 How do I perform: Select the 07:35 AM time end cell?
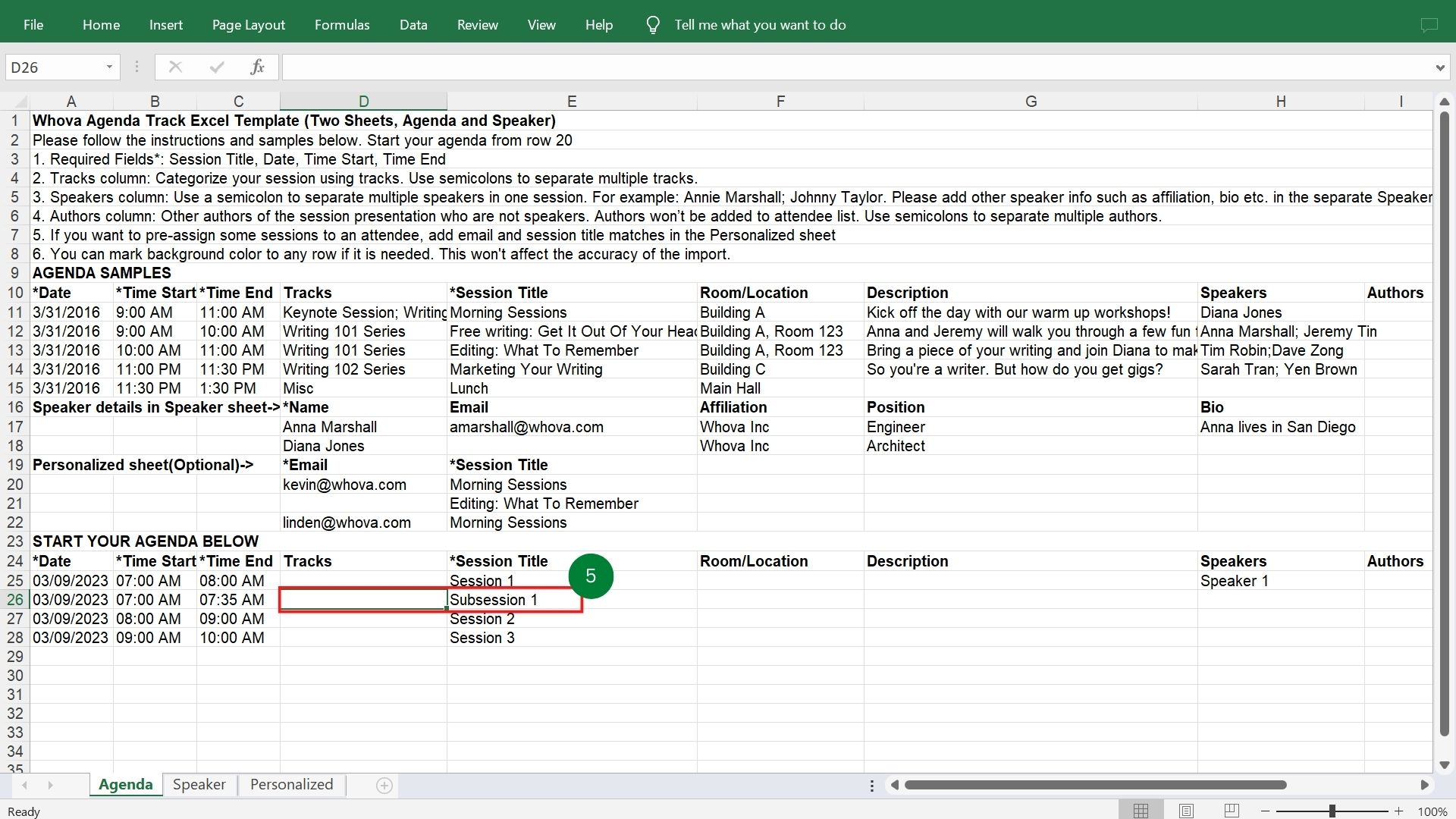(x=238, y=600)
